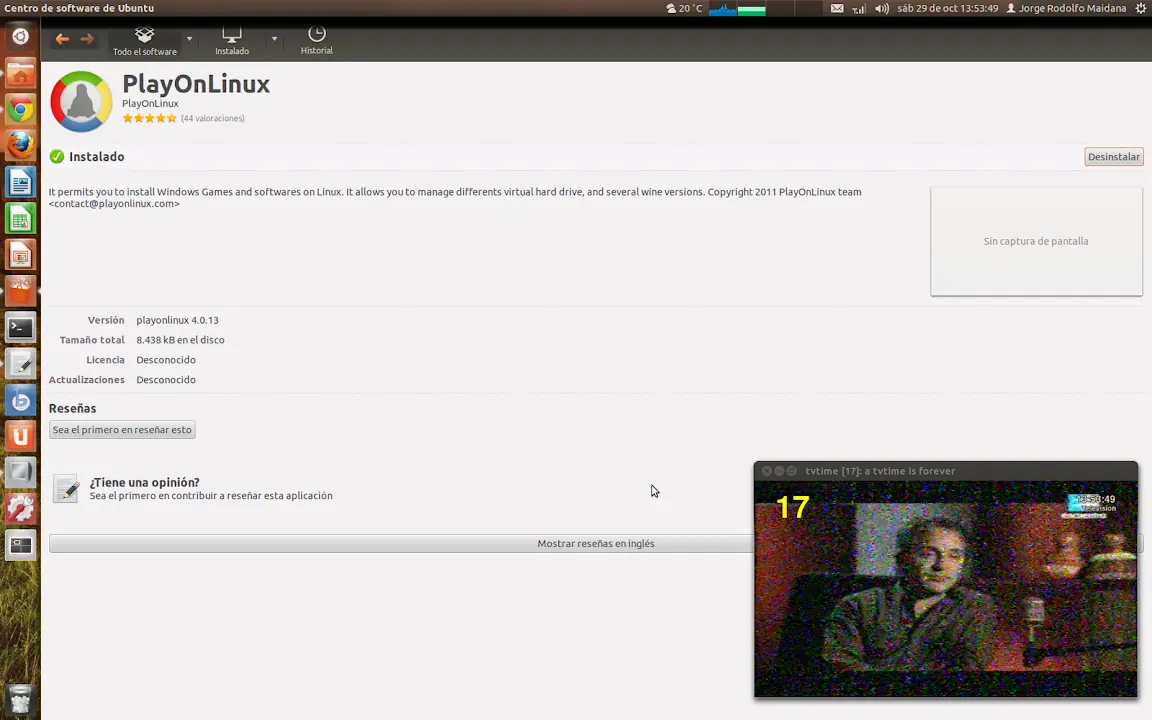Open the grey tvtime launcher icon
Image resolution: width=1152 pixels, height=720 pixels.
[x=21, y=472]
